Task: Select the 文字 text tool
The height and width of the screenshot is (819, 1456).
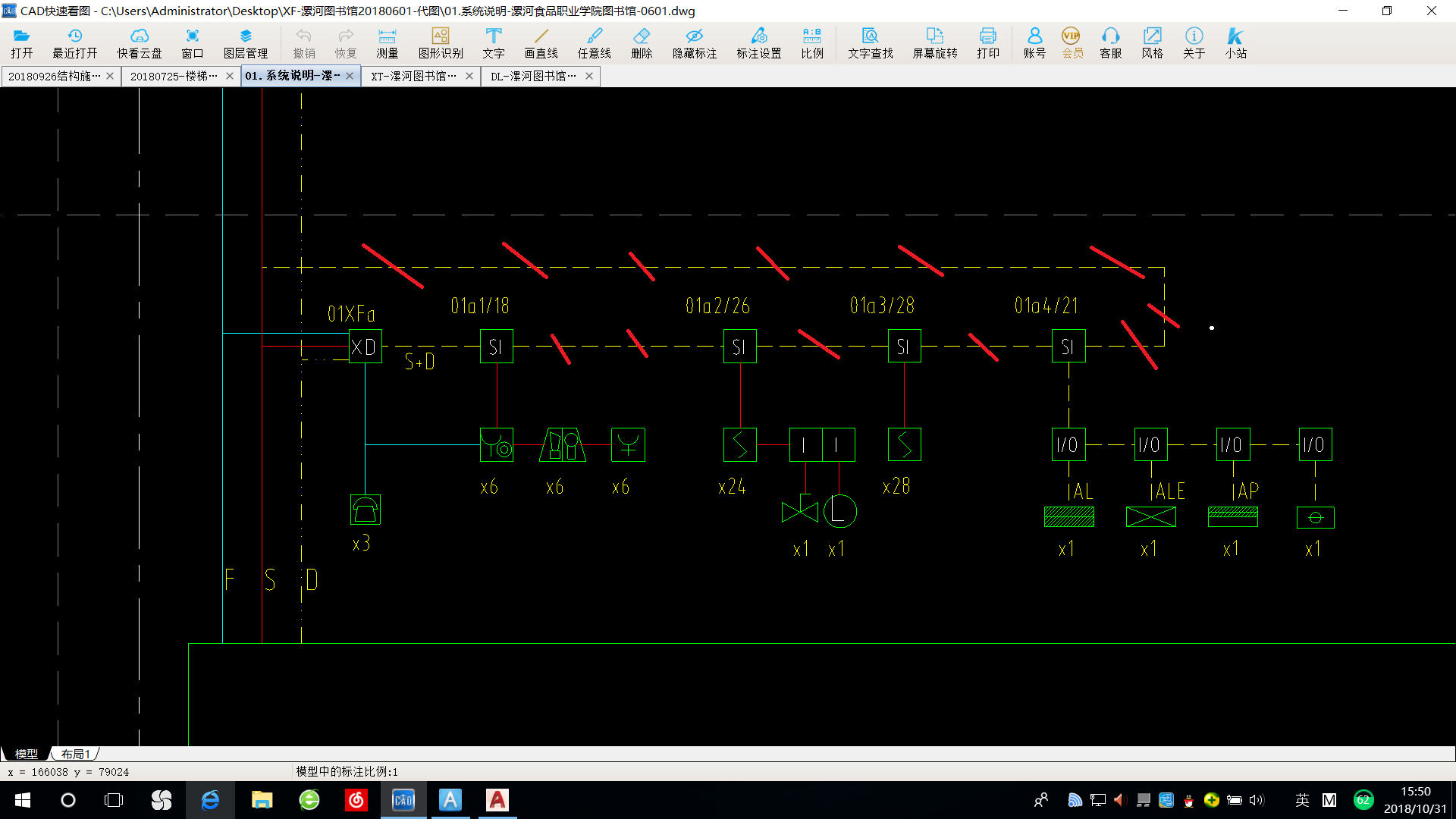Action: (494, 43)
